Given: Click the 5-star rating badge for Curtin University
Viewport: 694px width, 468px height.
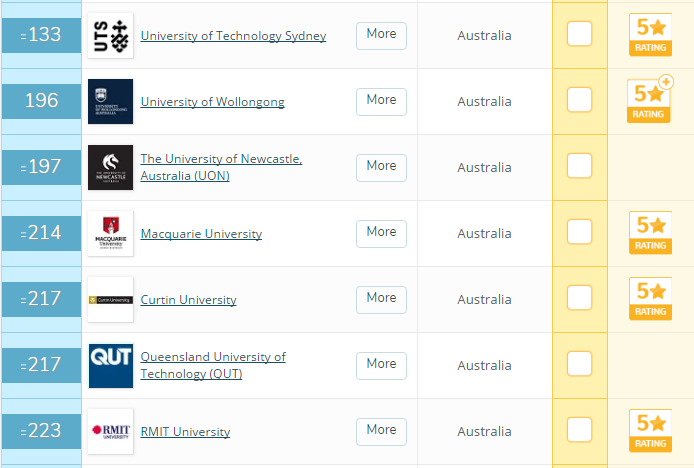Looking at the screenshot, I should (x=650, y=299).
